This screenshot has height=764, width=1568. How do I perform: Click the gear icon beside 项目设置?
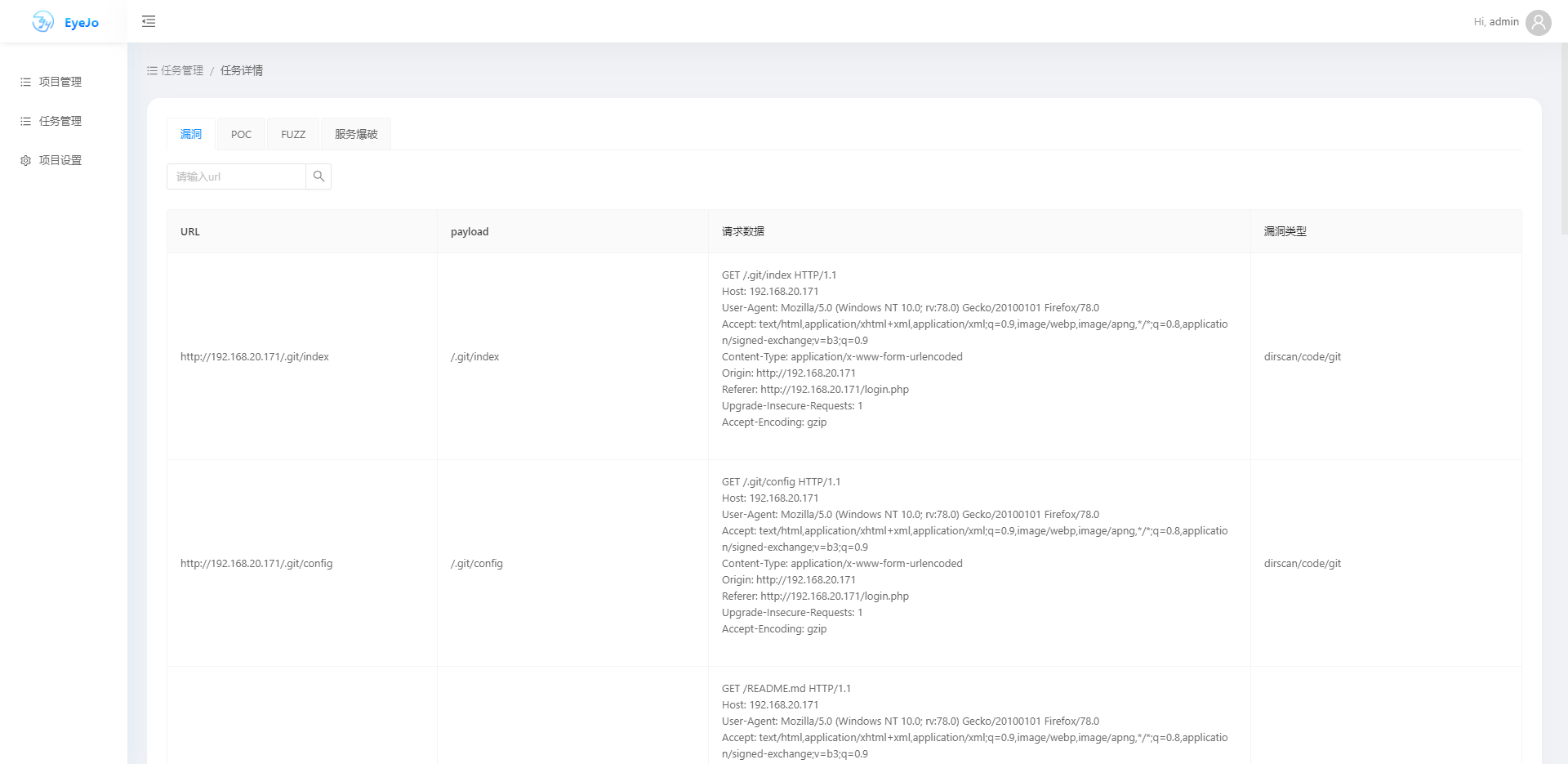tap(25, 160)
